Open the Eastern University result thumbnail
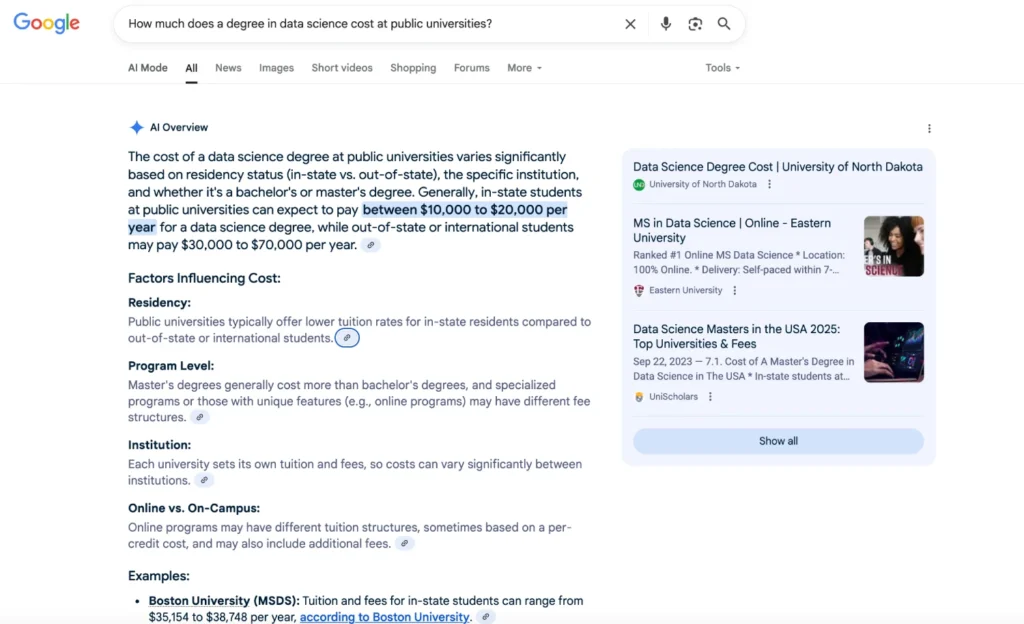Screen dimensions: 1024x624 pyautogui.click(x=893, y=246)
